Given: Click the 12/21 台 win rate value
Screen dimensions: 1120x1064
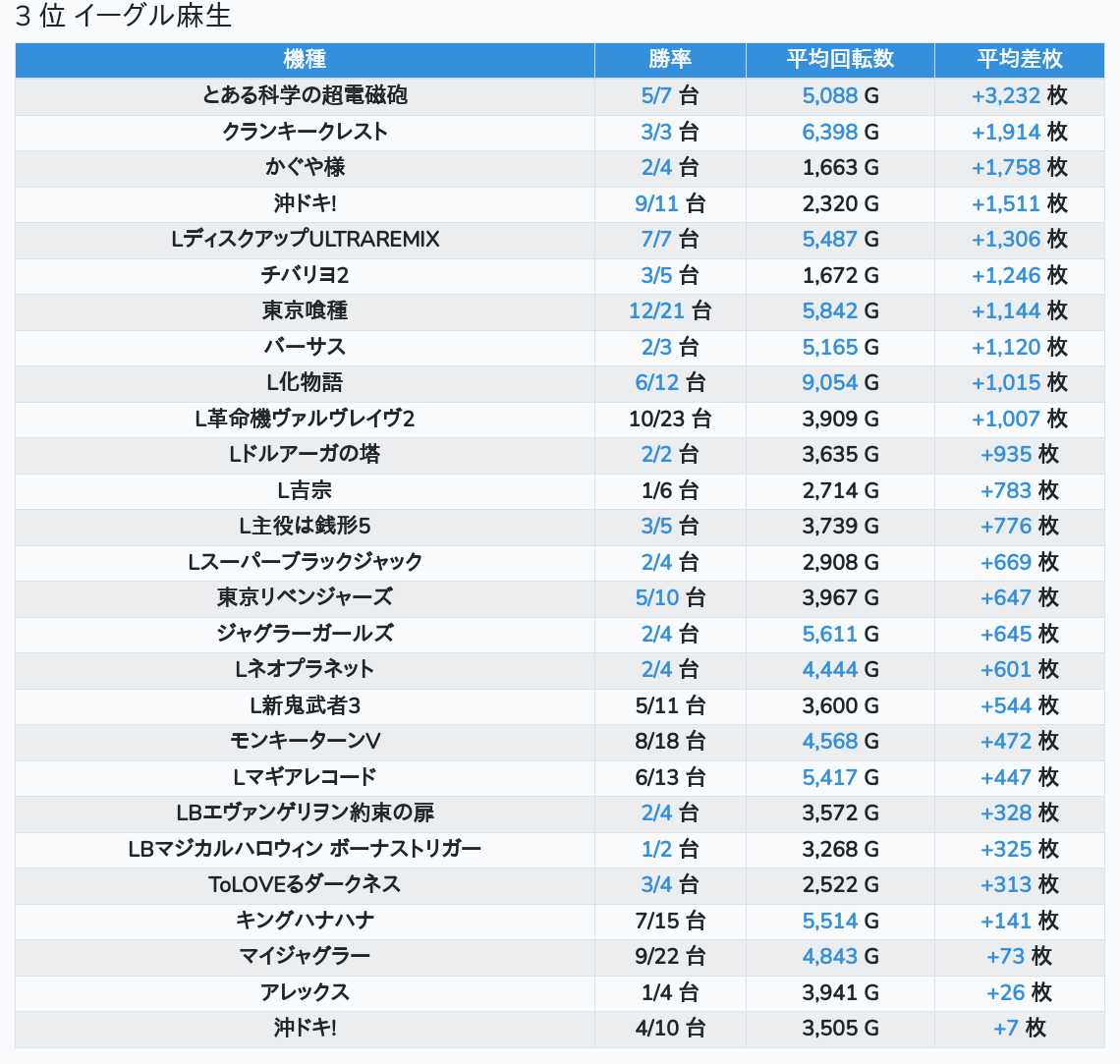Looking at the screenshot, I should pos(670,310).
